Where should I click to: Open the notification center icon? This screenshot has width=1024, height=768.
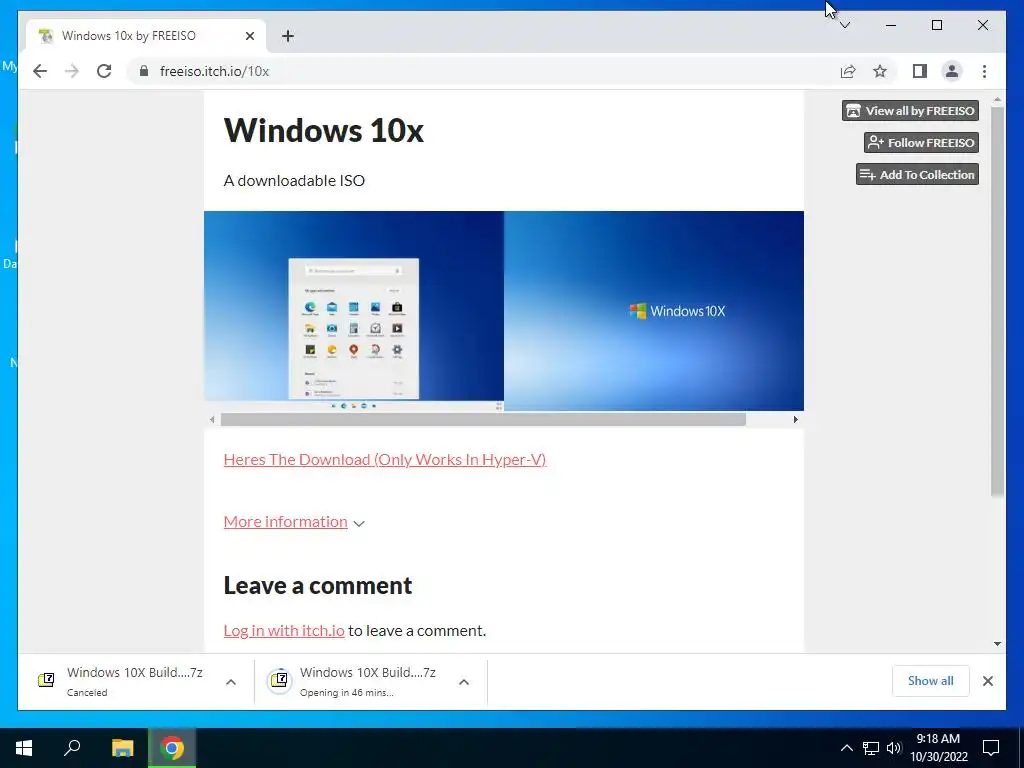pyautogui.click(x=991, y=748)
